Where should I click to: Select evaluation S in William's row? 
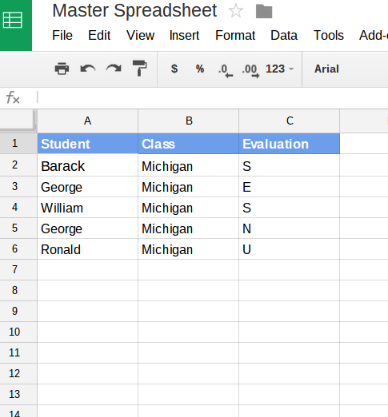coord(289,208)
